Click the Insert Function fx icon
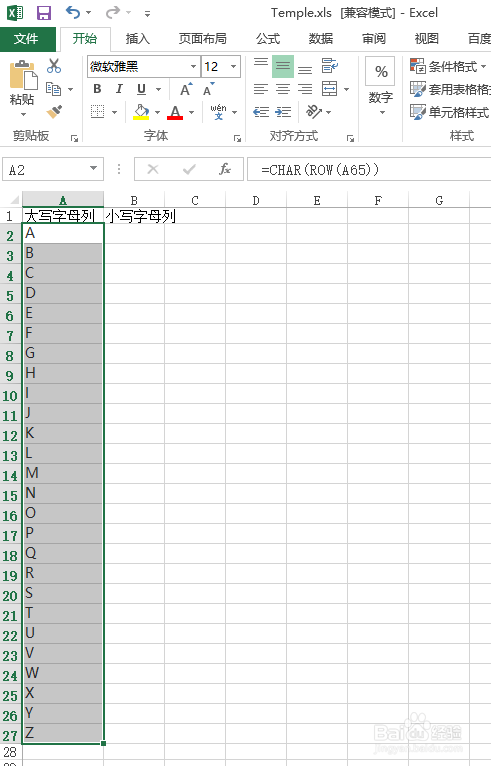 pyautogui.click(x=225, y=170)
